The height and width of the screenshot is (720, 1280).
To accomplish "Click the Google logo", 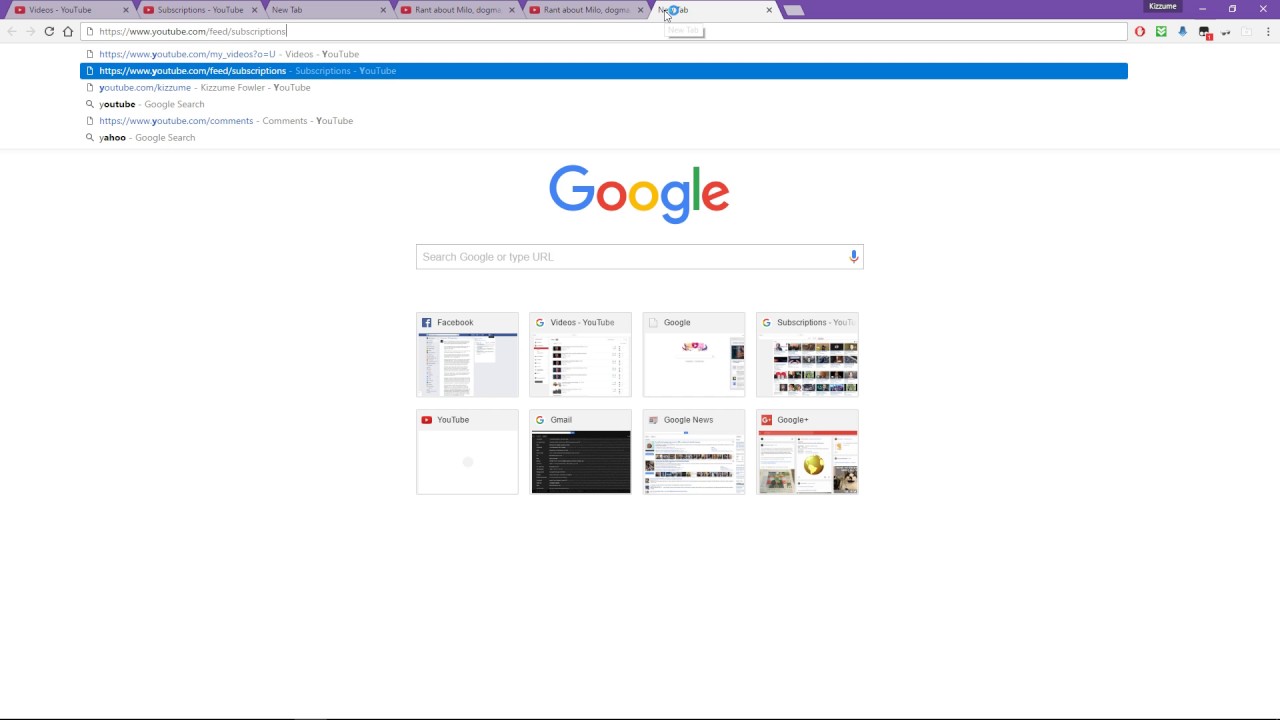I will (x=639, y=194).
